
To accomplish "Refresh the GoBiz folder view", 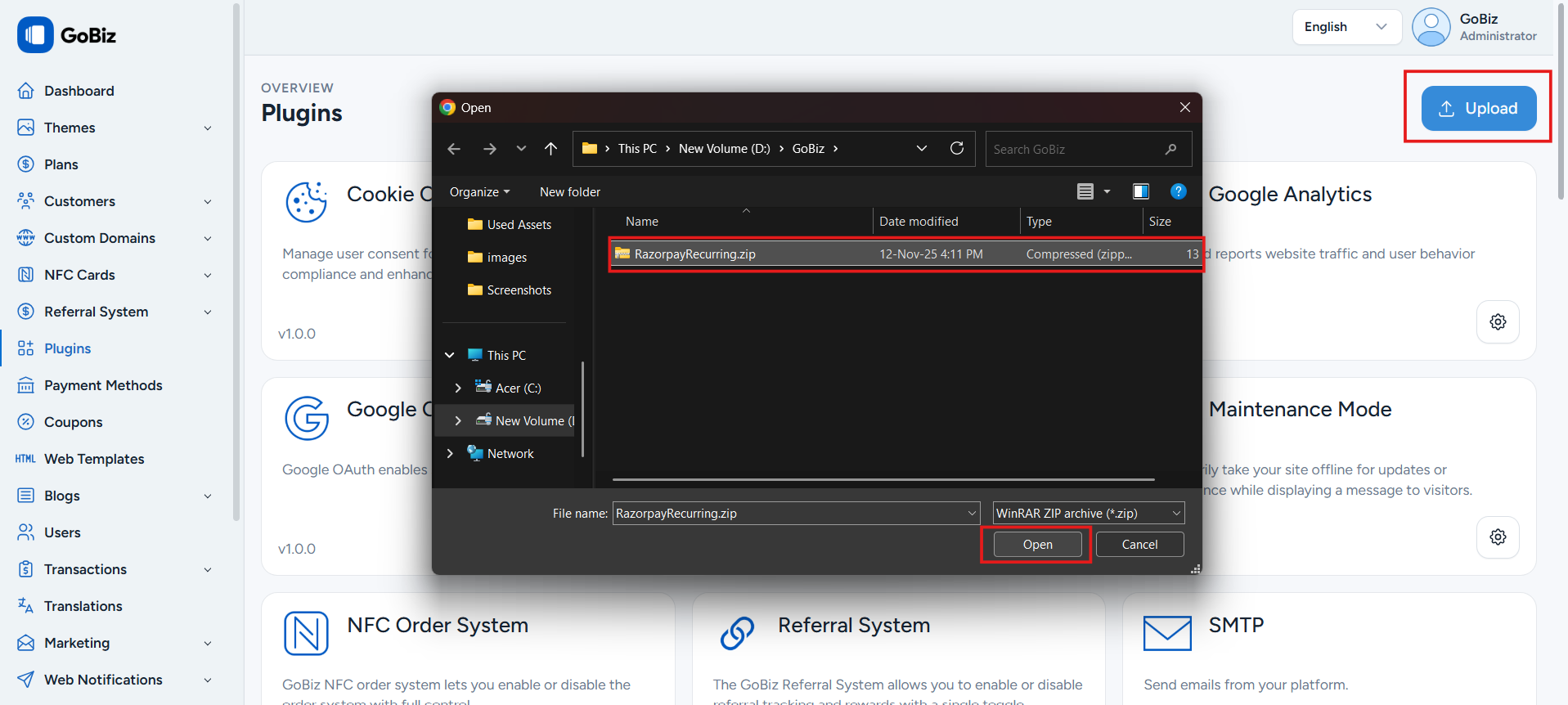I will coord(957,148).
